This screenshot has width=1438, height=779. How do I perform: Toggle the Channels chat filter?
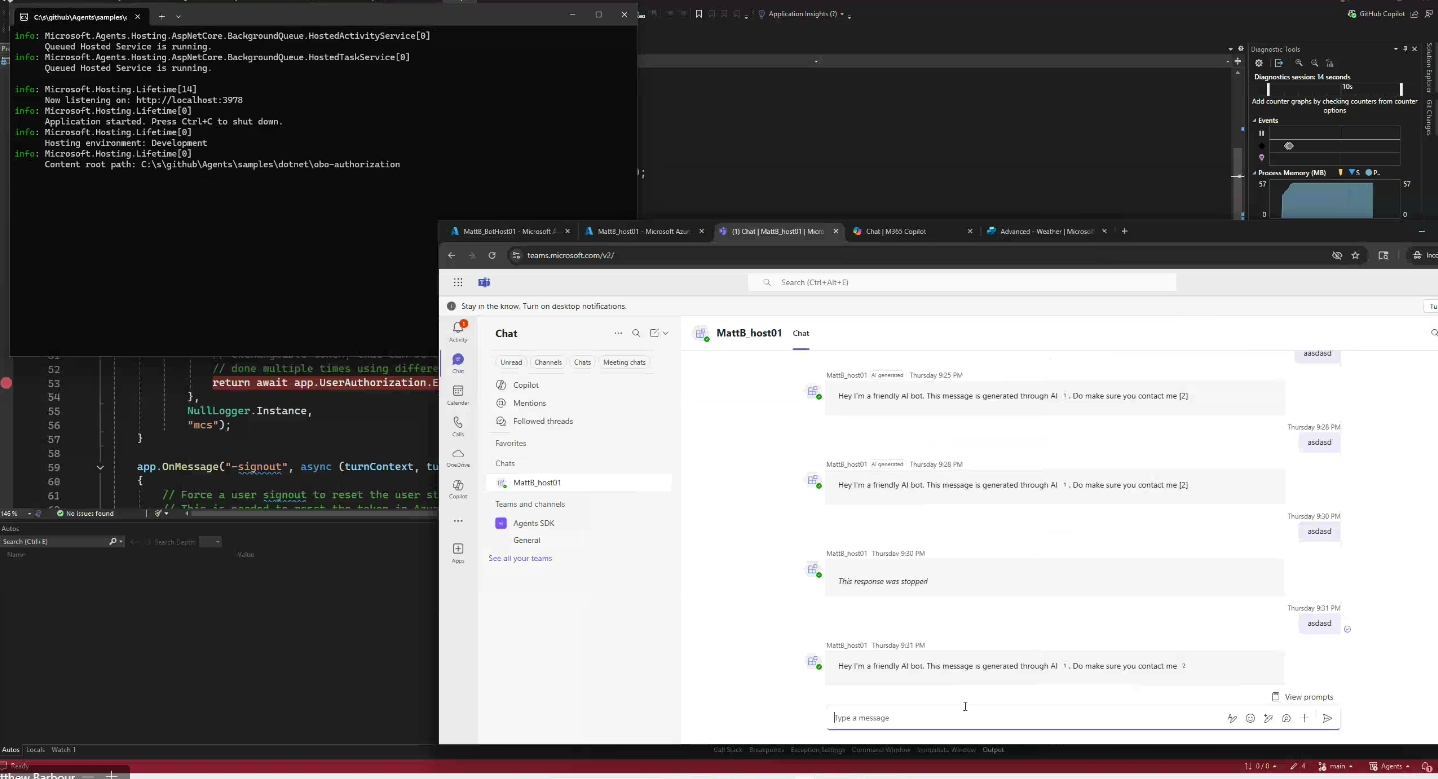point(548,362)
